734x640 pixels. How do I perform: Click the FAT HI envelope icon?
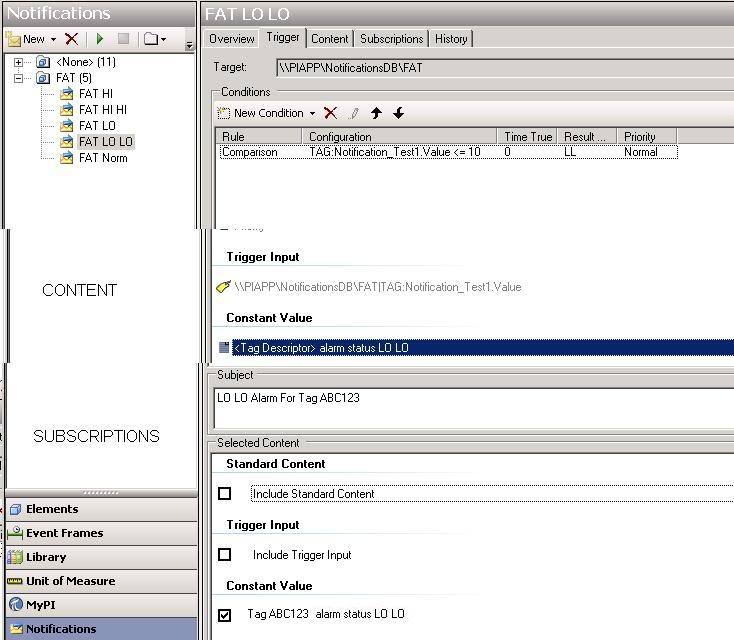pyautogui.click(x=66, y=94)
